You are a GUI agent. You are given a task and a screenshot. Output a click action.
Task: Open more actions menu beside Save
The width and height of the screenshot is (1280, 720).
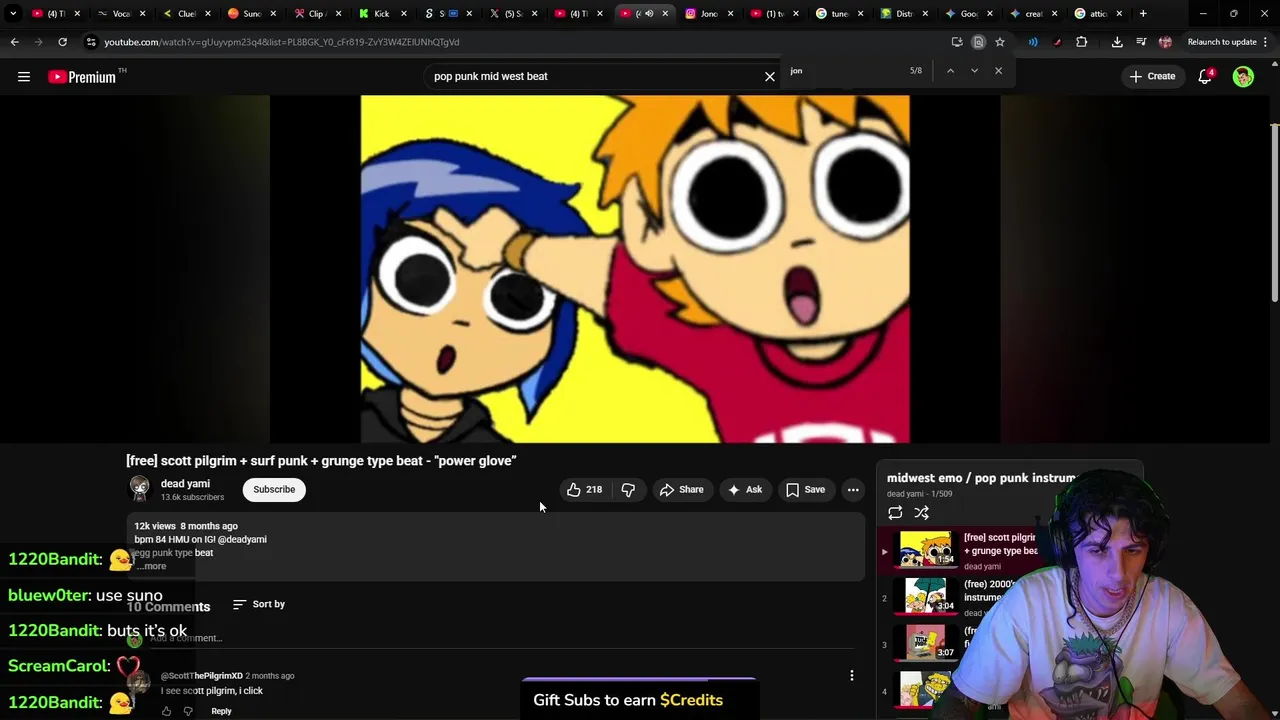click(x=853, y=489)
